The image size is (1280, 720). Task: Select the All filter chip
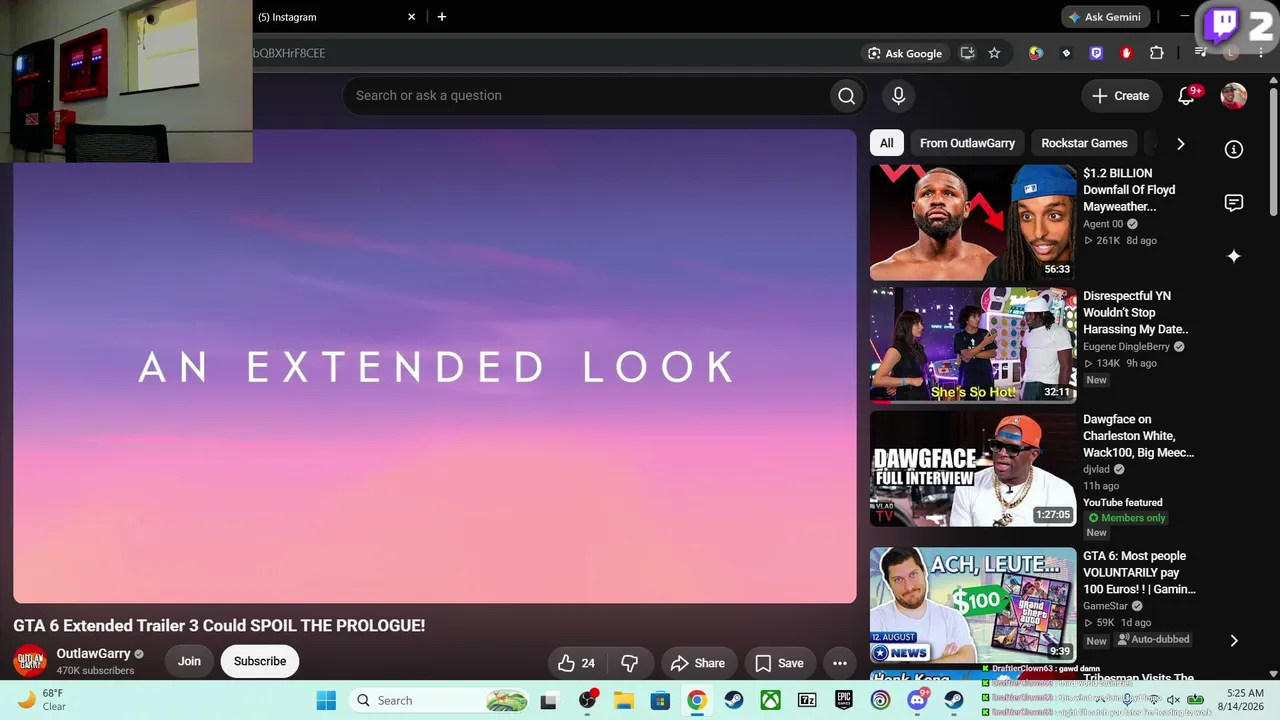[x=887, y=143]
